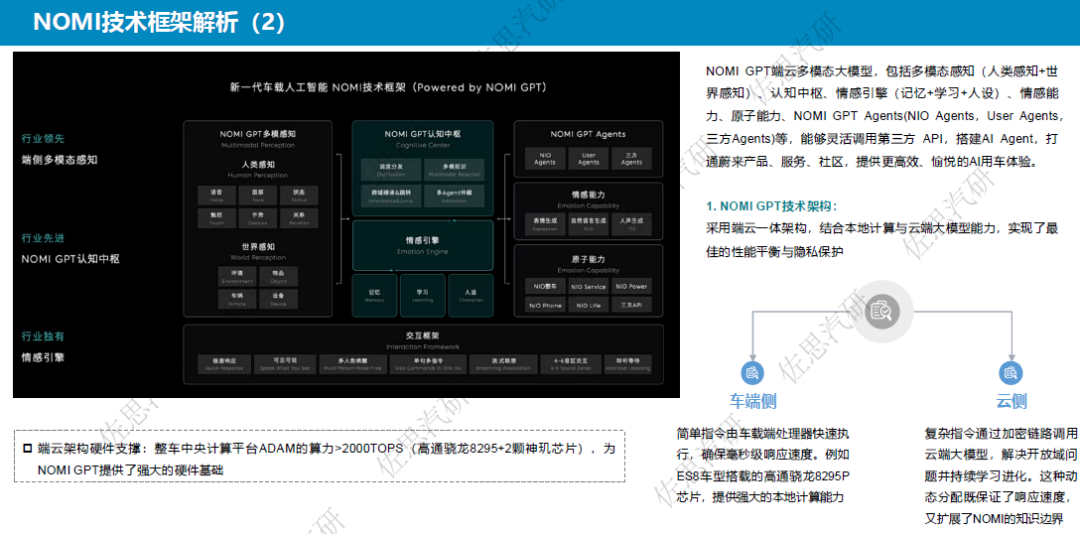Click the 情感引擎 Emotion Engine block
The image size is (1080, 534).
point(423,245)
